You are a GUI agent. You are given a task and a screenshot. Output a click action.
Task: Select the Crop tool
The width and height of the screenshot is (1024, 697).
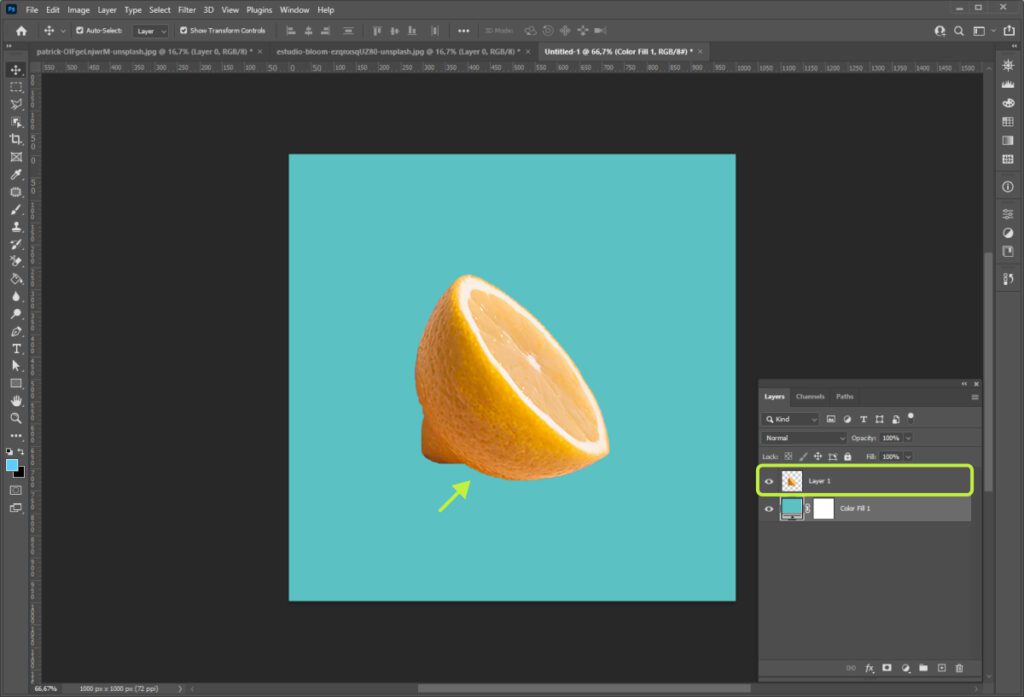[x=16, y=139]
